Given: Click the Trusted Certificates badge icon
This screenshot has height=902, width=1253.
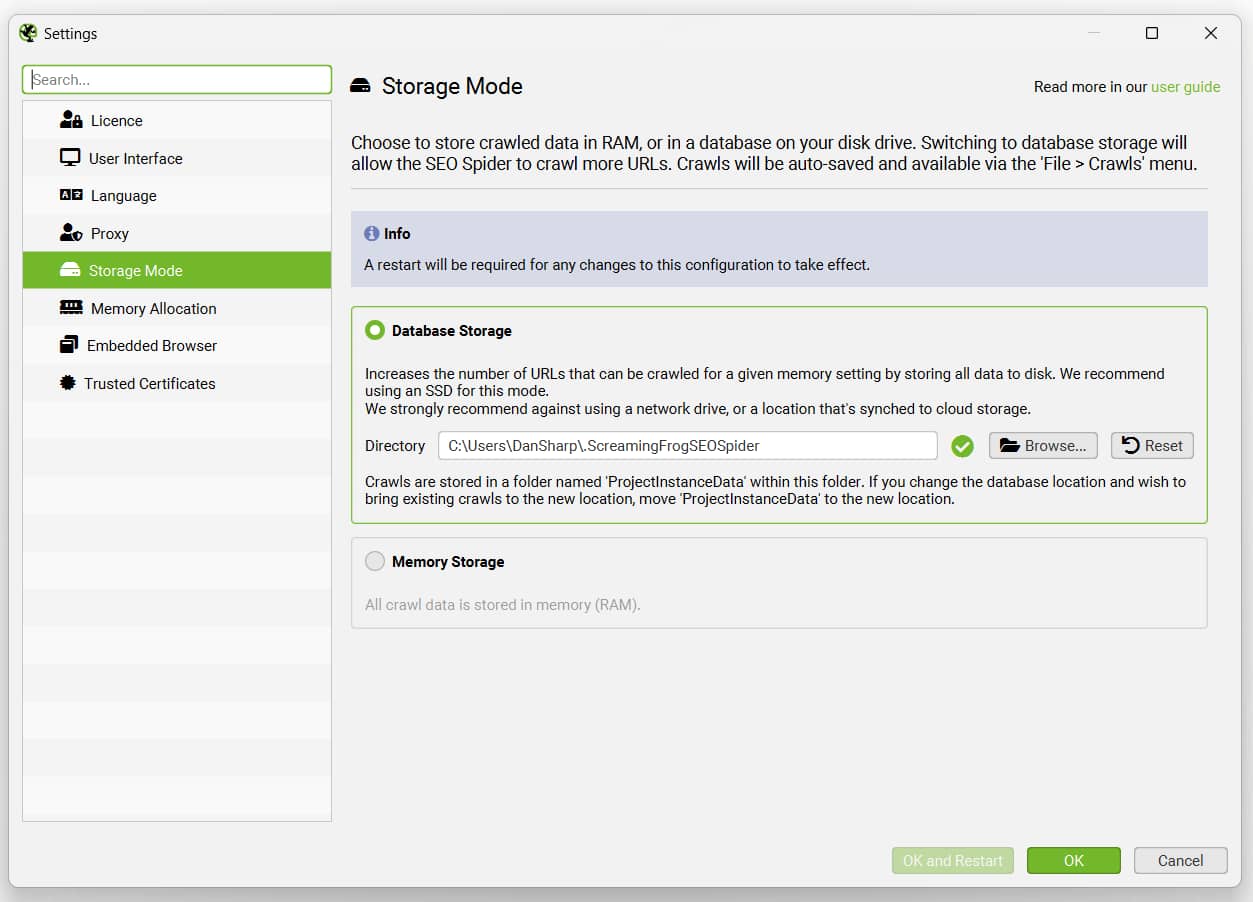Looking at the screenshot, I should tap(68, 383).
